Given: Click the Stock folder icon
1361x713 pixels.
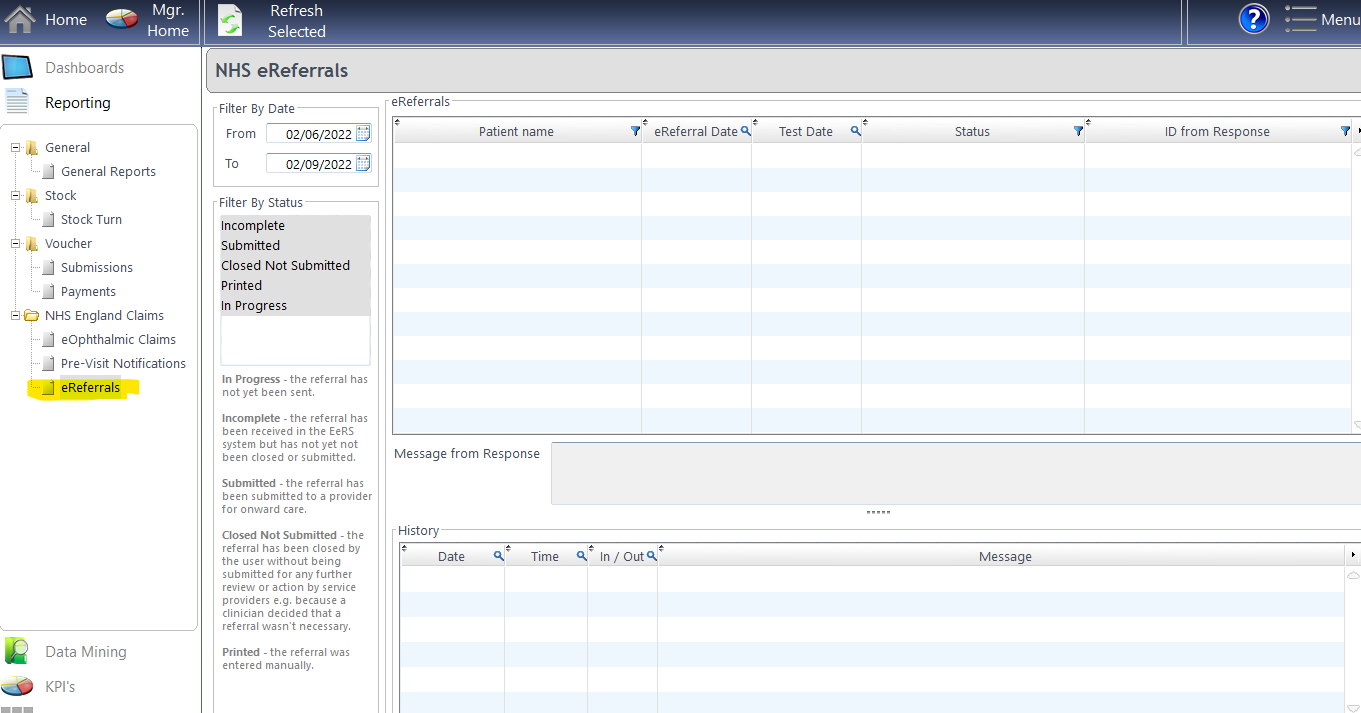Looking at the screenshot, I should click(x=31, y=195).
